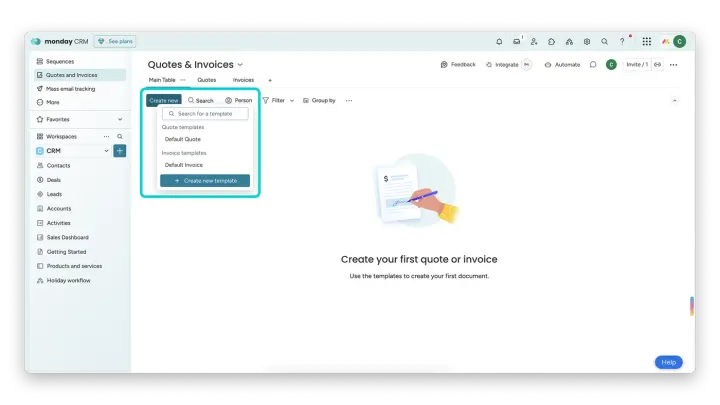
Task: Click Search in the board toolbar
Action: (x=201, y=101)
